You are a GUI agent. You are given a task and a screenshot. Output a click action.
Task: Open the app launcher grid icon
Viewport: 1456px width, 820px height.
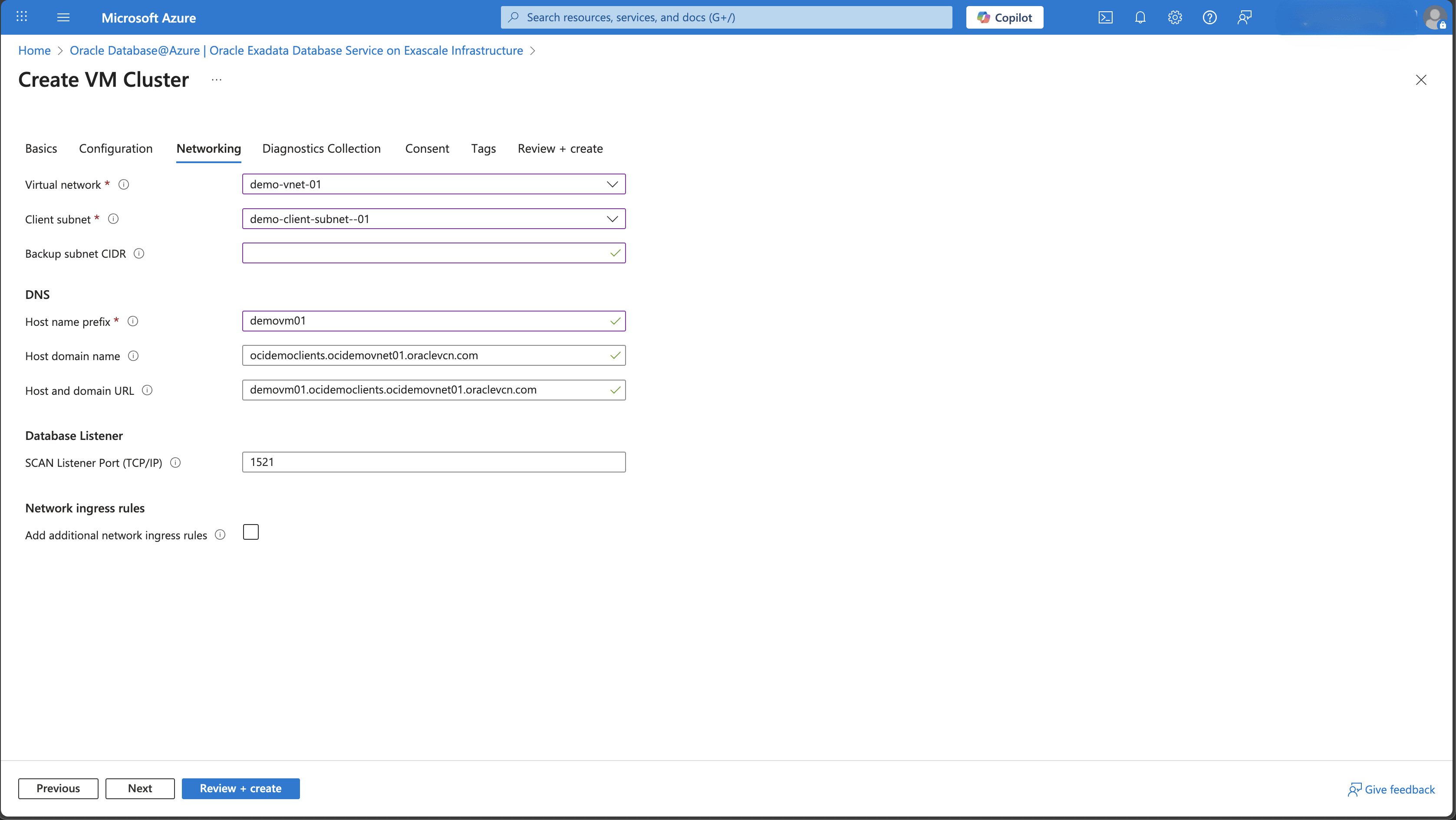point(21,16)
